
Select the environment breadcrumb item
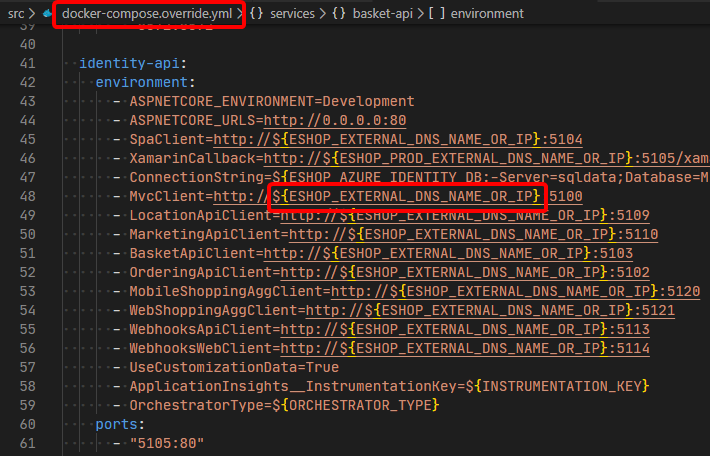click(486, 14)
